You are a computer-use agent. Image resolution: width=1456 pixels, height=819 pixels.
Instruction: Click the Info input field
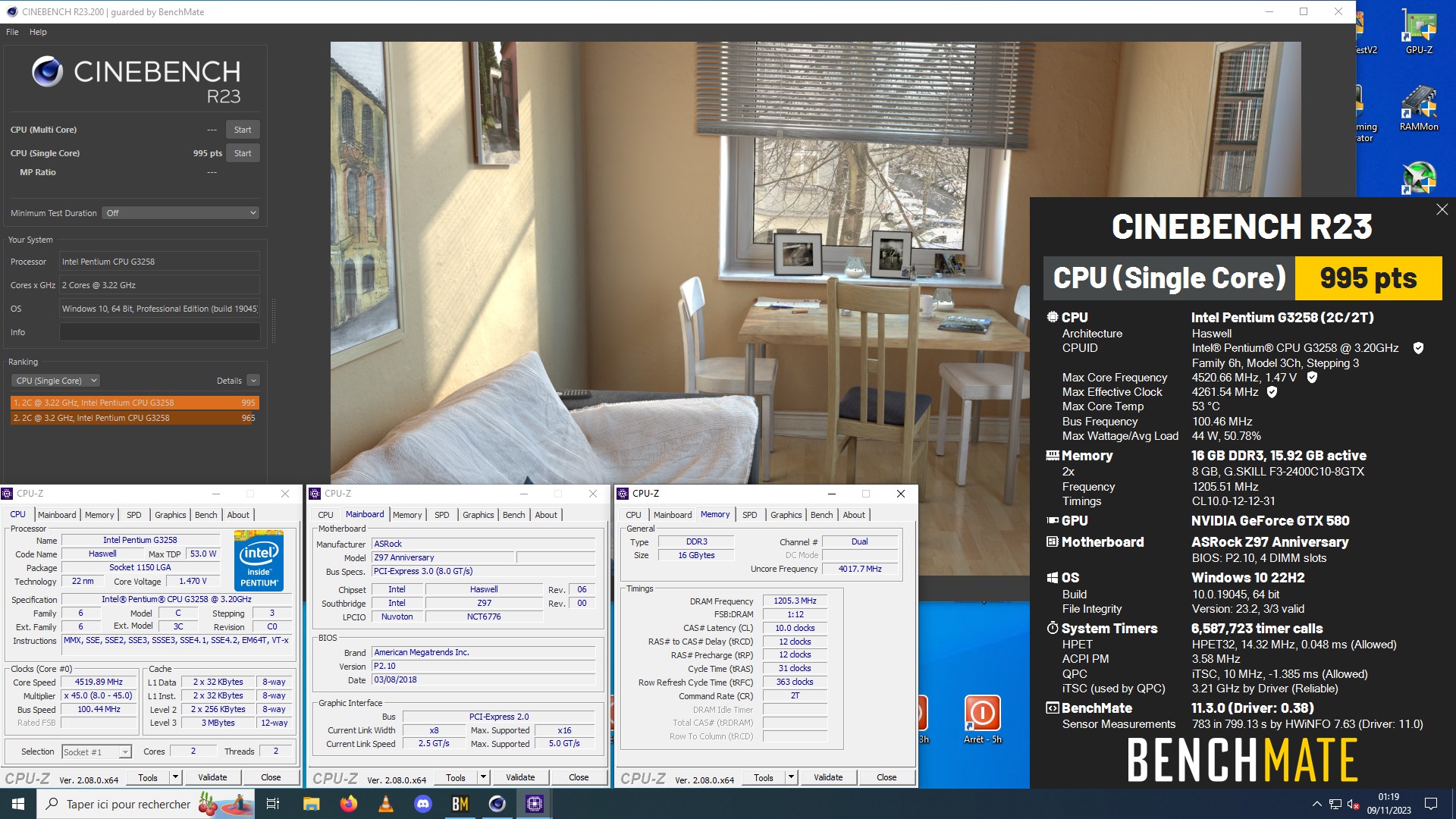[x=159, y=332]
